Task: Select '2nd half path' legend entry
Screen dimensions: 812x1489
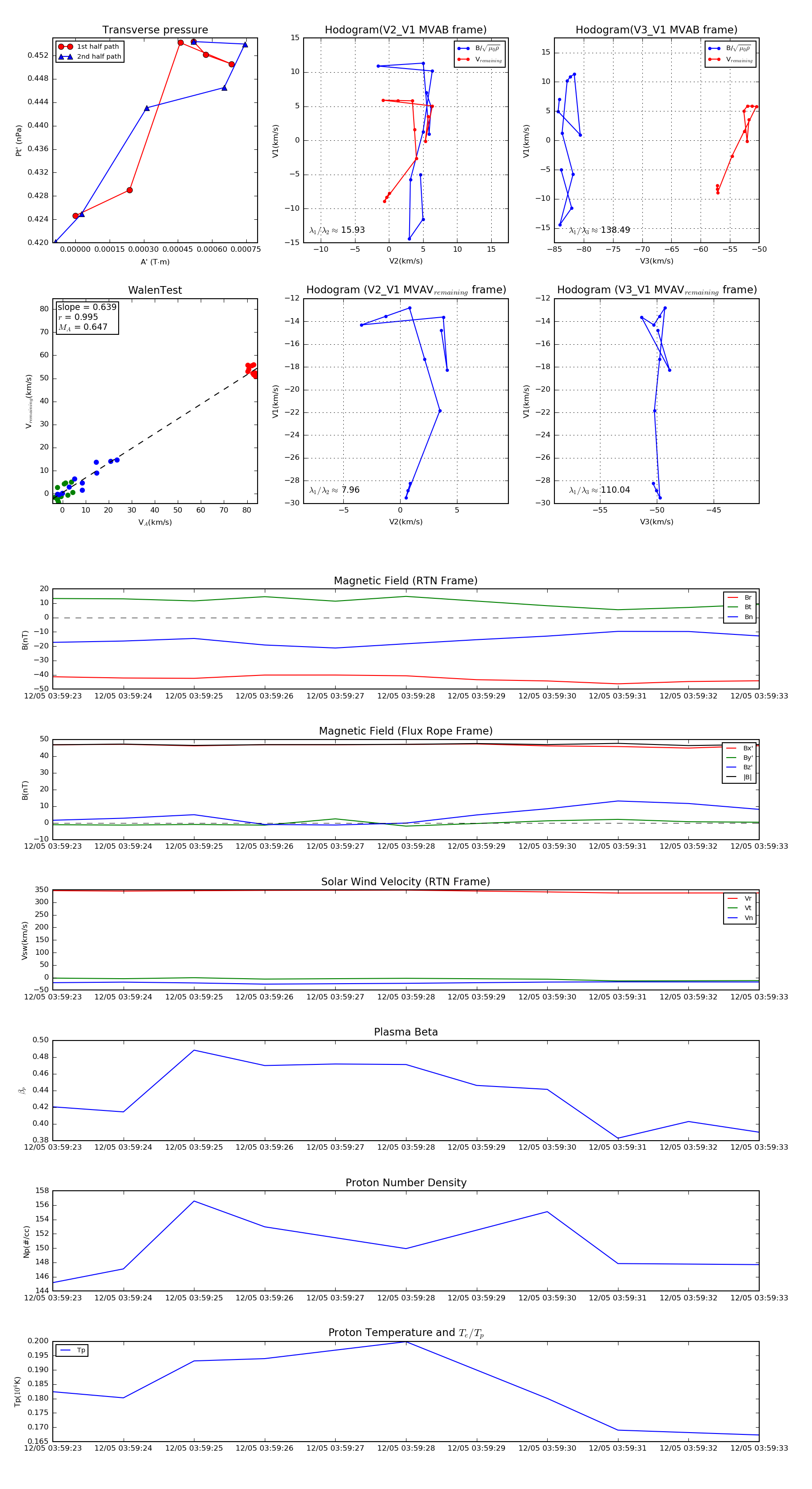Action: click(x=90, y=57)
